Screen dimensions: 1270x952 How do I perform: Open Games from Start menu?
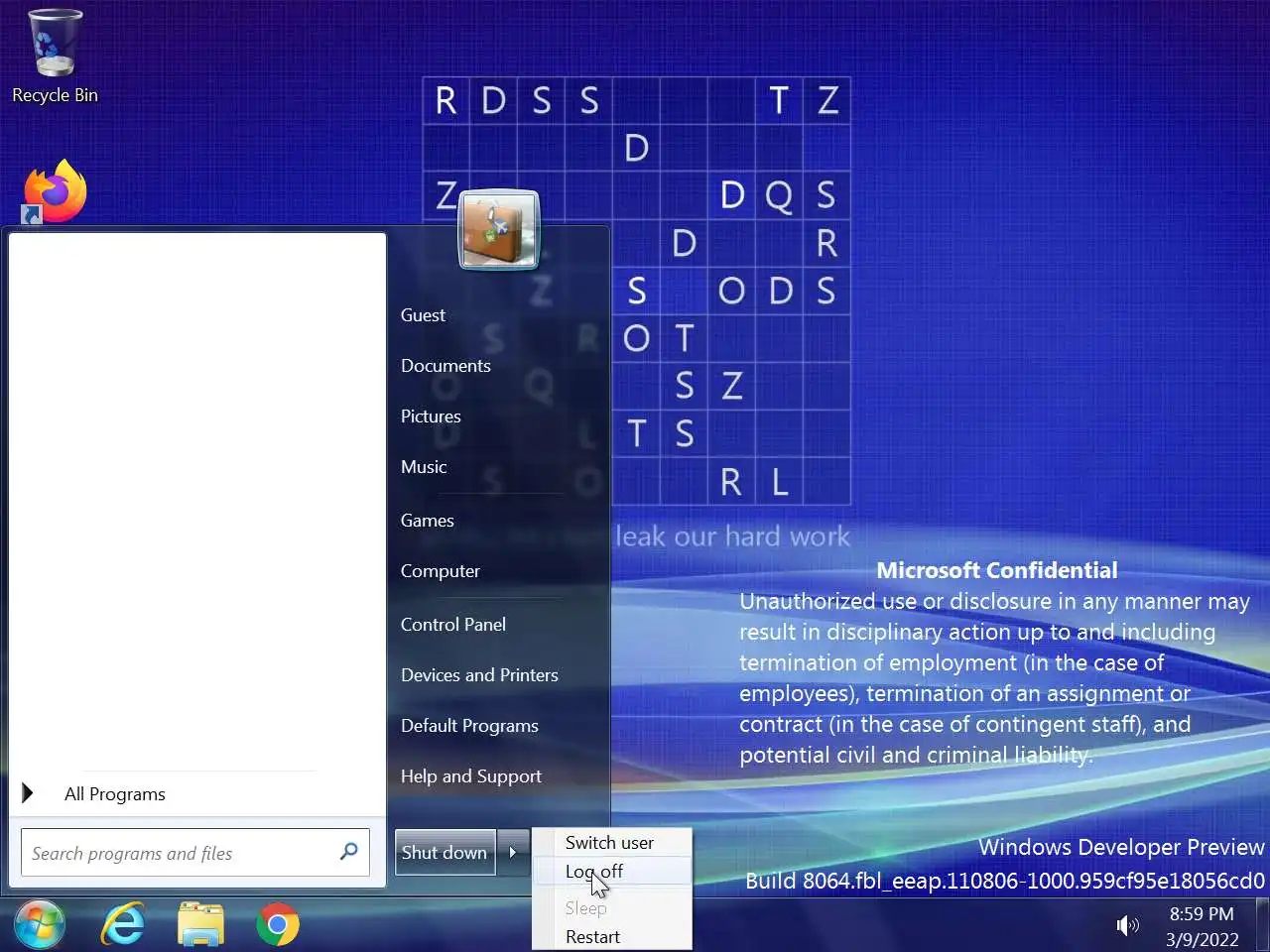point(428,520)
